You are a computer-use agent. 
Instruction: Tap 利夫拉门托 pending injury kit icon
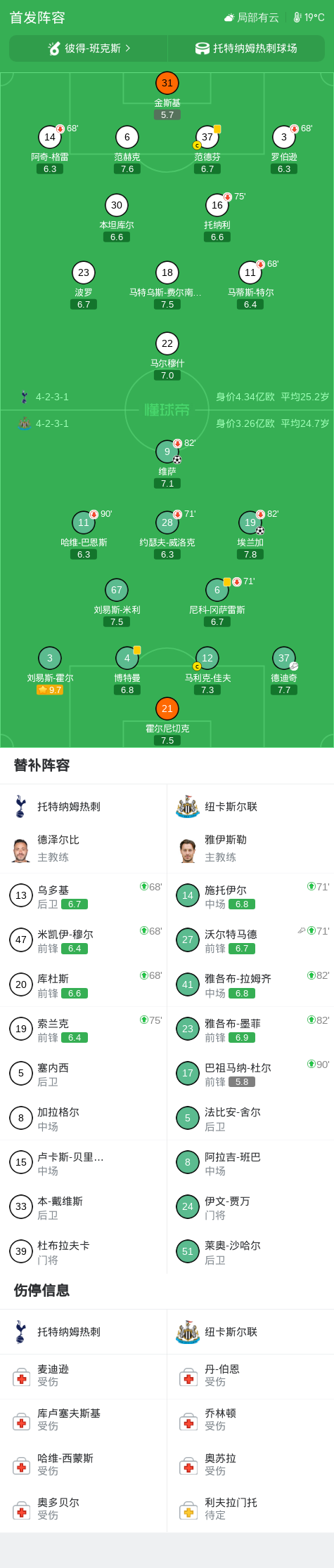pos(188,1512)
